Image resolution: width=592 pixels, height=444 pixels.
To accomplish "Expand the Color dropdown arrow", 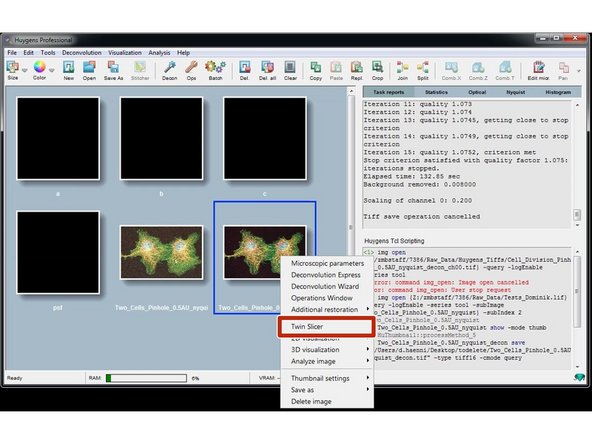I will click(52, 70).
